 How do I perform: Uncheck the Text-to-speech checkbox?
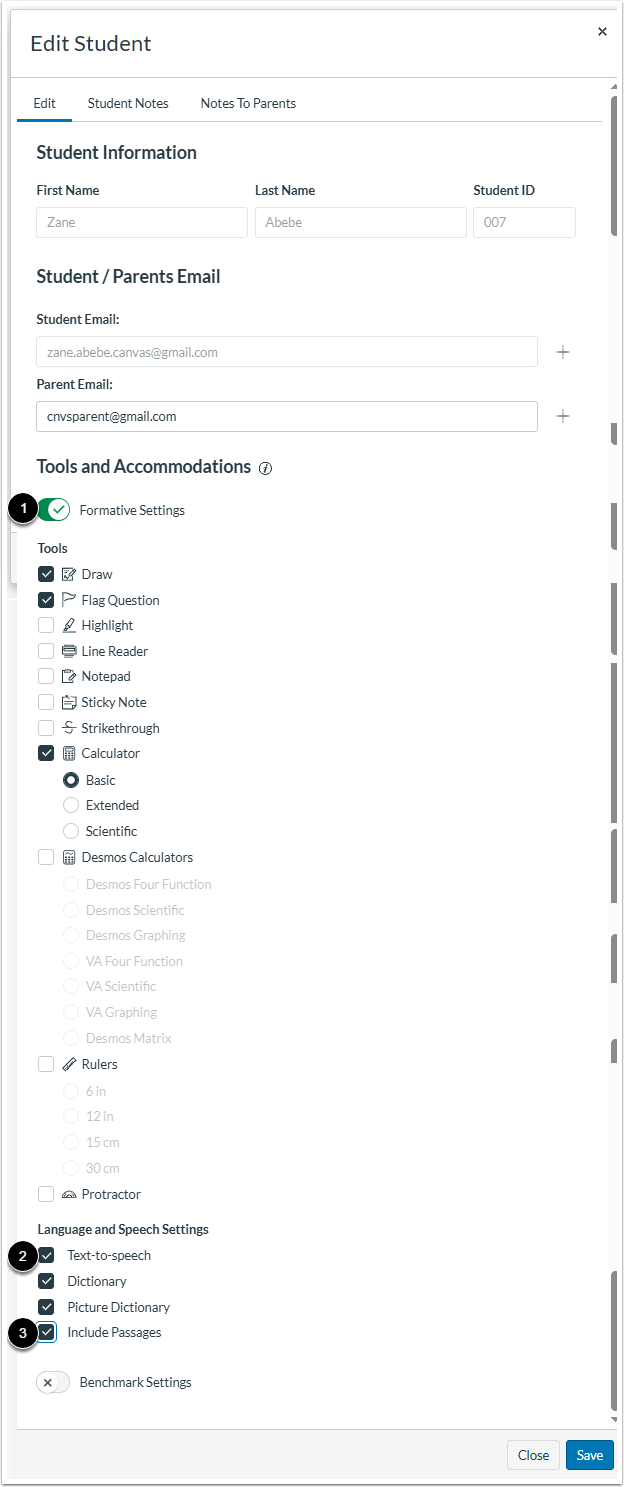pyautogui.click(x=46, y=1255)
